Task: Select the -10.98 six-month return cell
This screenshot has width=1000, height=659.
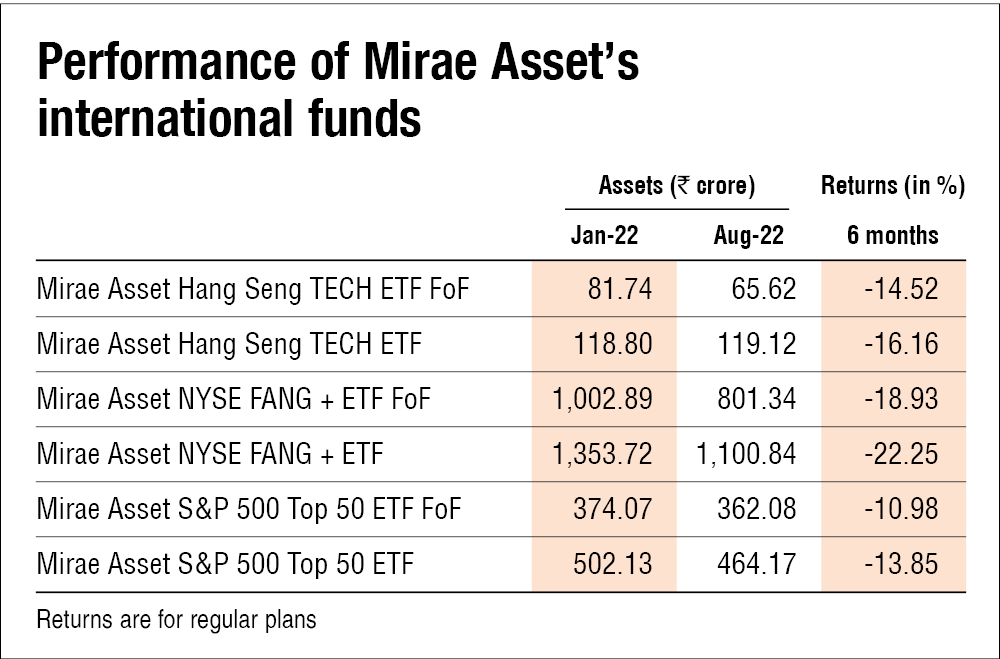Action: 902,510
